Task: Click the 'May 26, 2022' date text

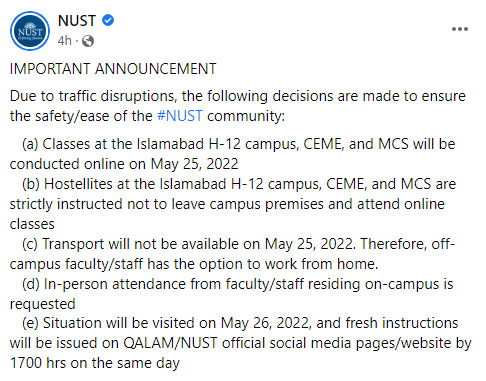Action: (266, 323)
